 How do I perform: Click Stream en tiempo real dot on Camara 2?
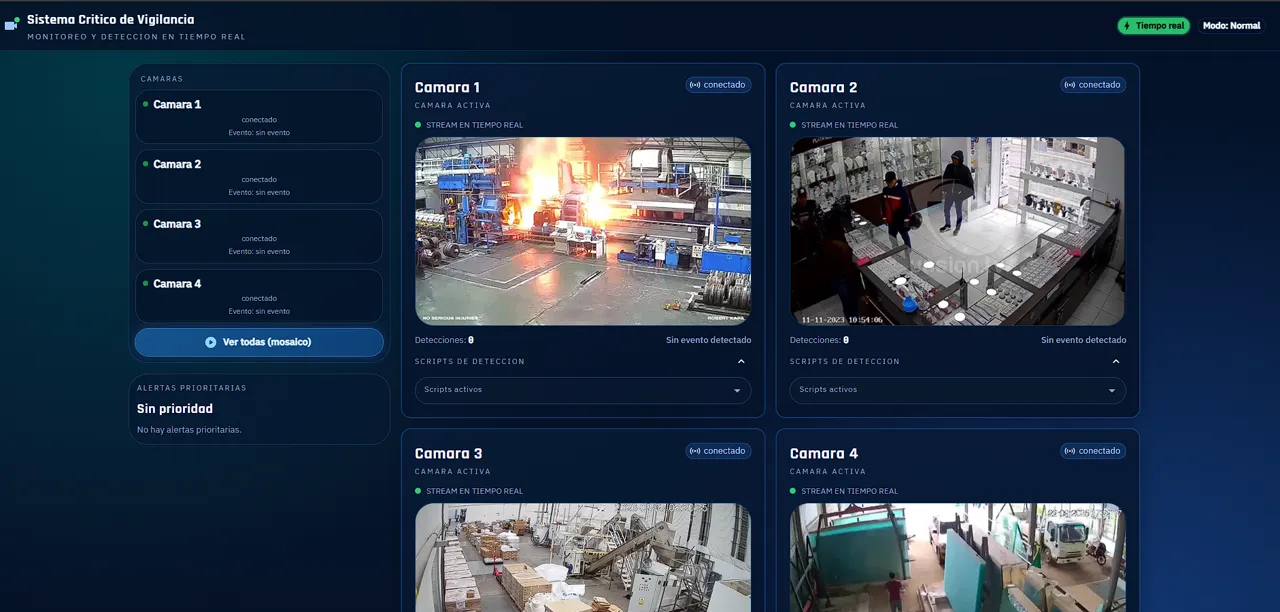pyautogui.click(x=793, y=125)
